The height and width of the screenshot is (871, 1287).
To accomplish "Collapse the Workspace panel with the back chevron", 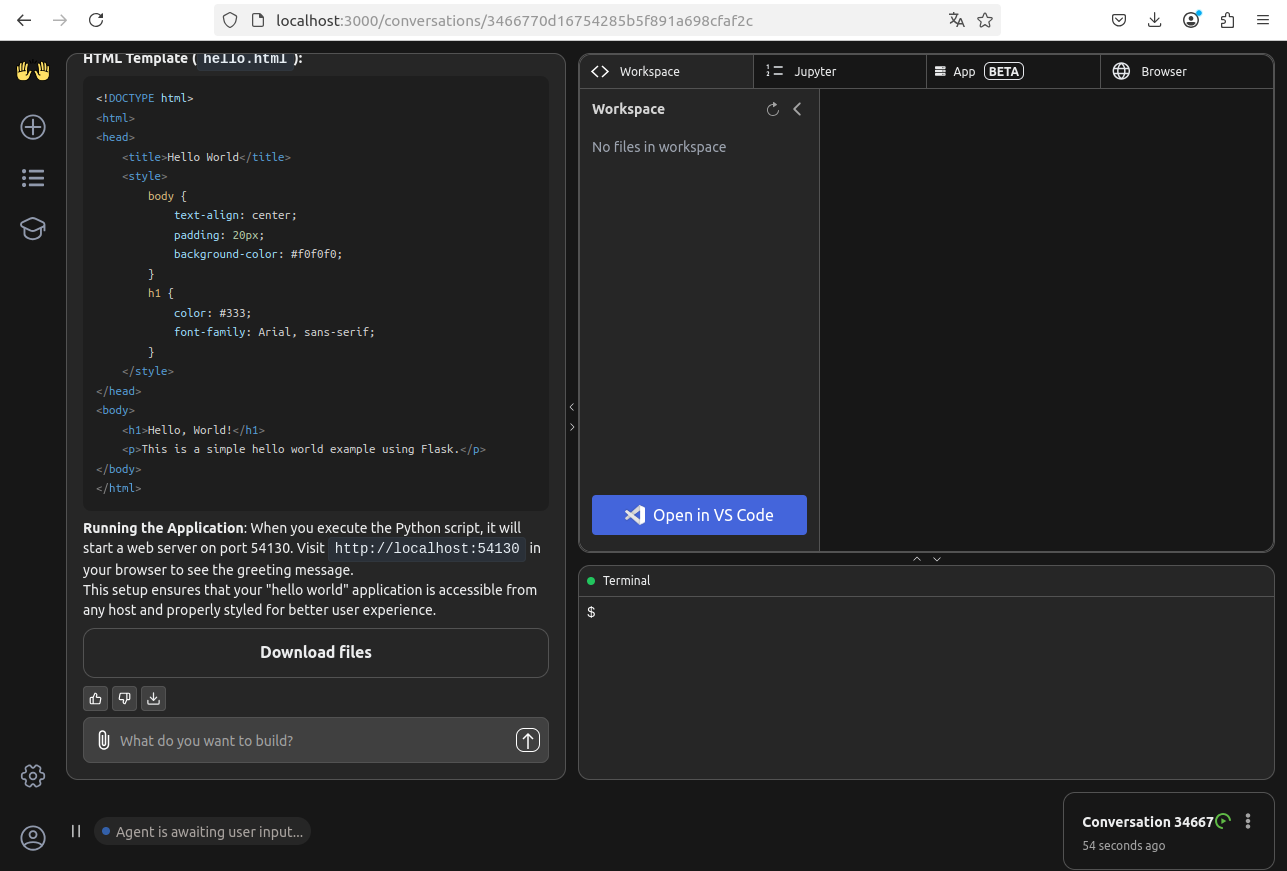I will 797,109.
